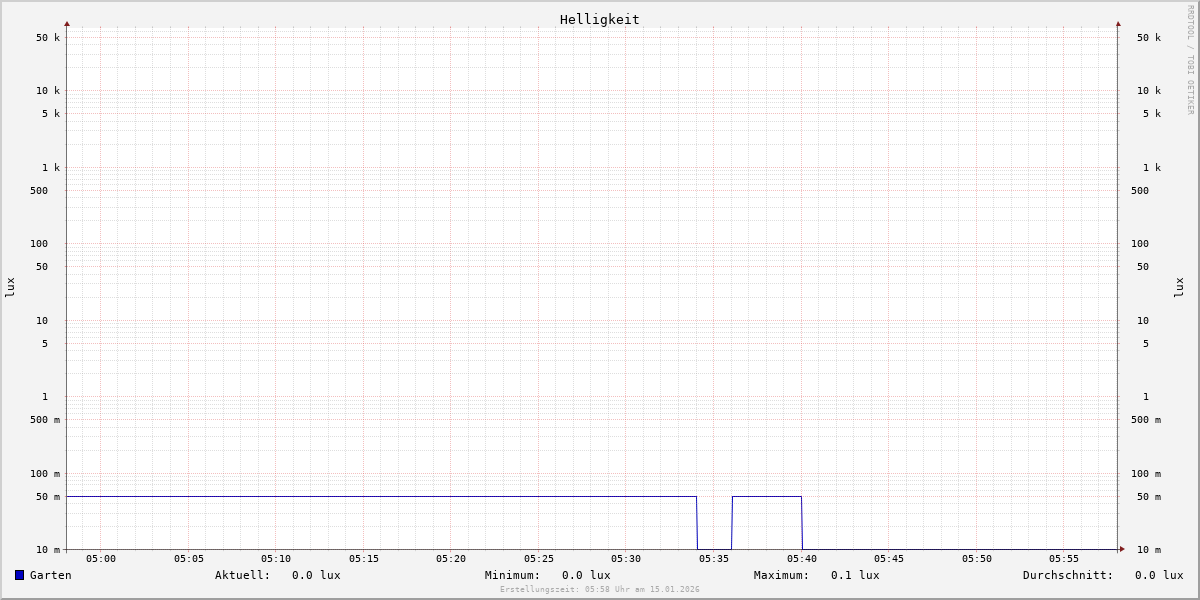Click the 05:05 time axis label

189,559
